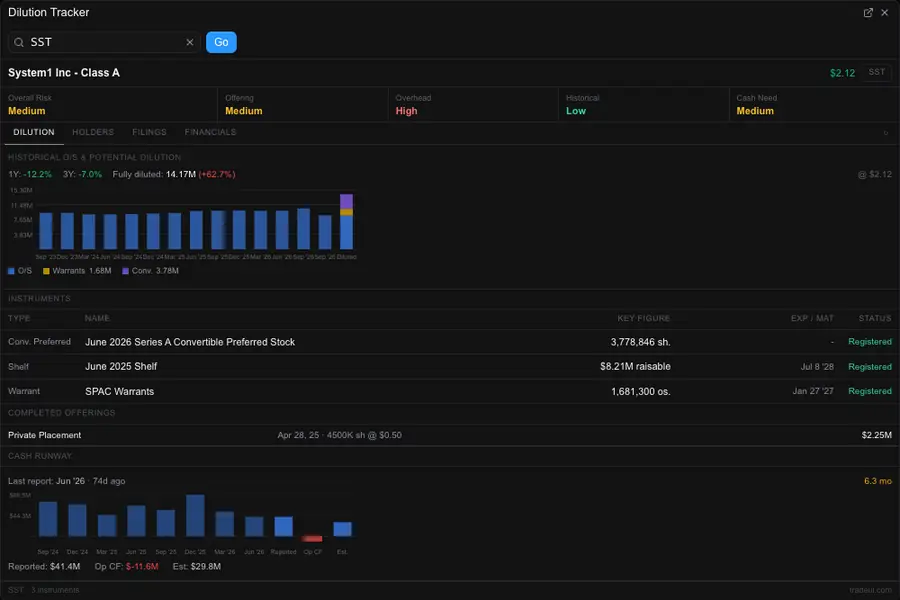
Task: Click the $2.25M offering amount
Action: [x=876, y=435]
